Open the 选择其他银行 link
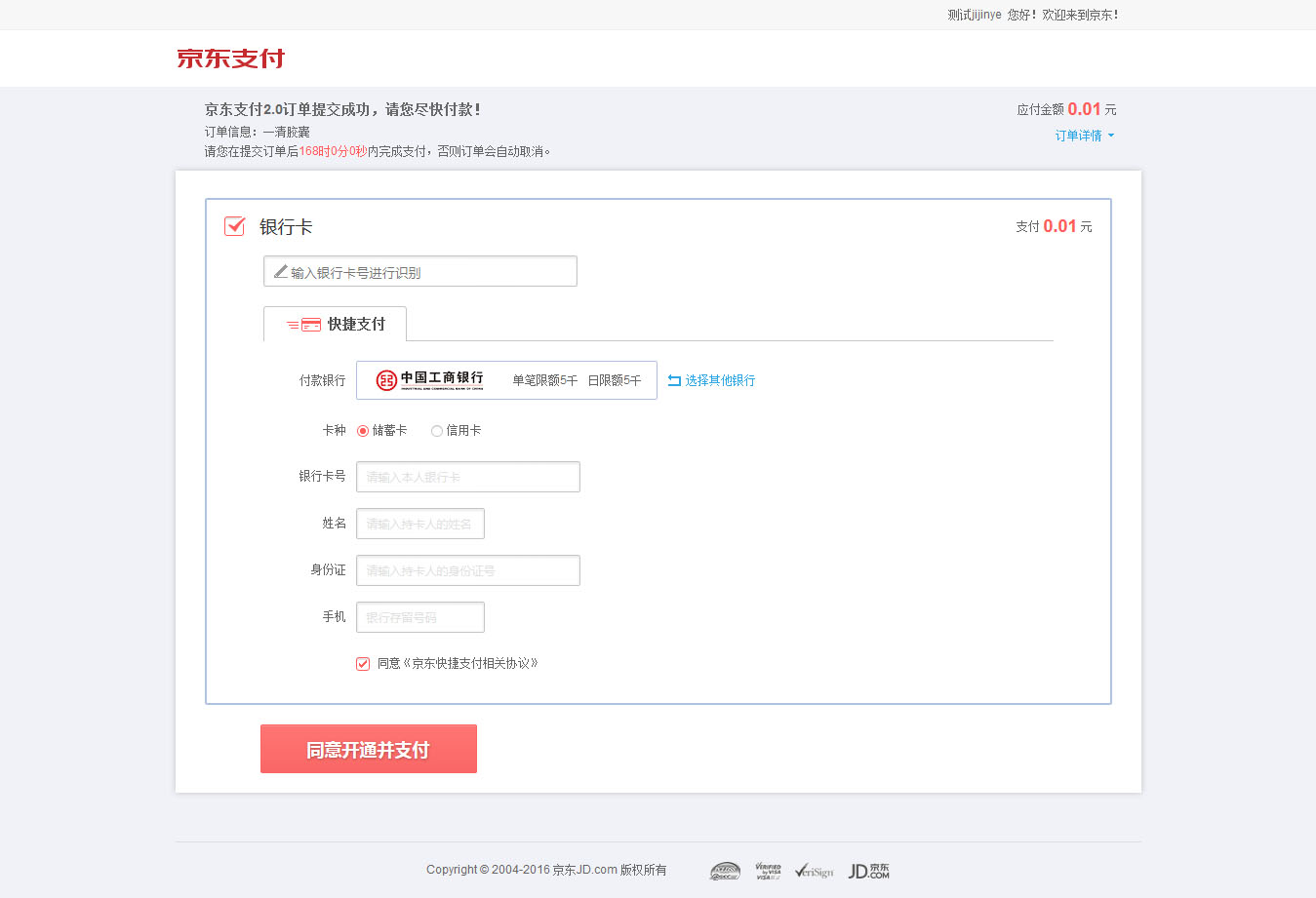 click(720, 380)
